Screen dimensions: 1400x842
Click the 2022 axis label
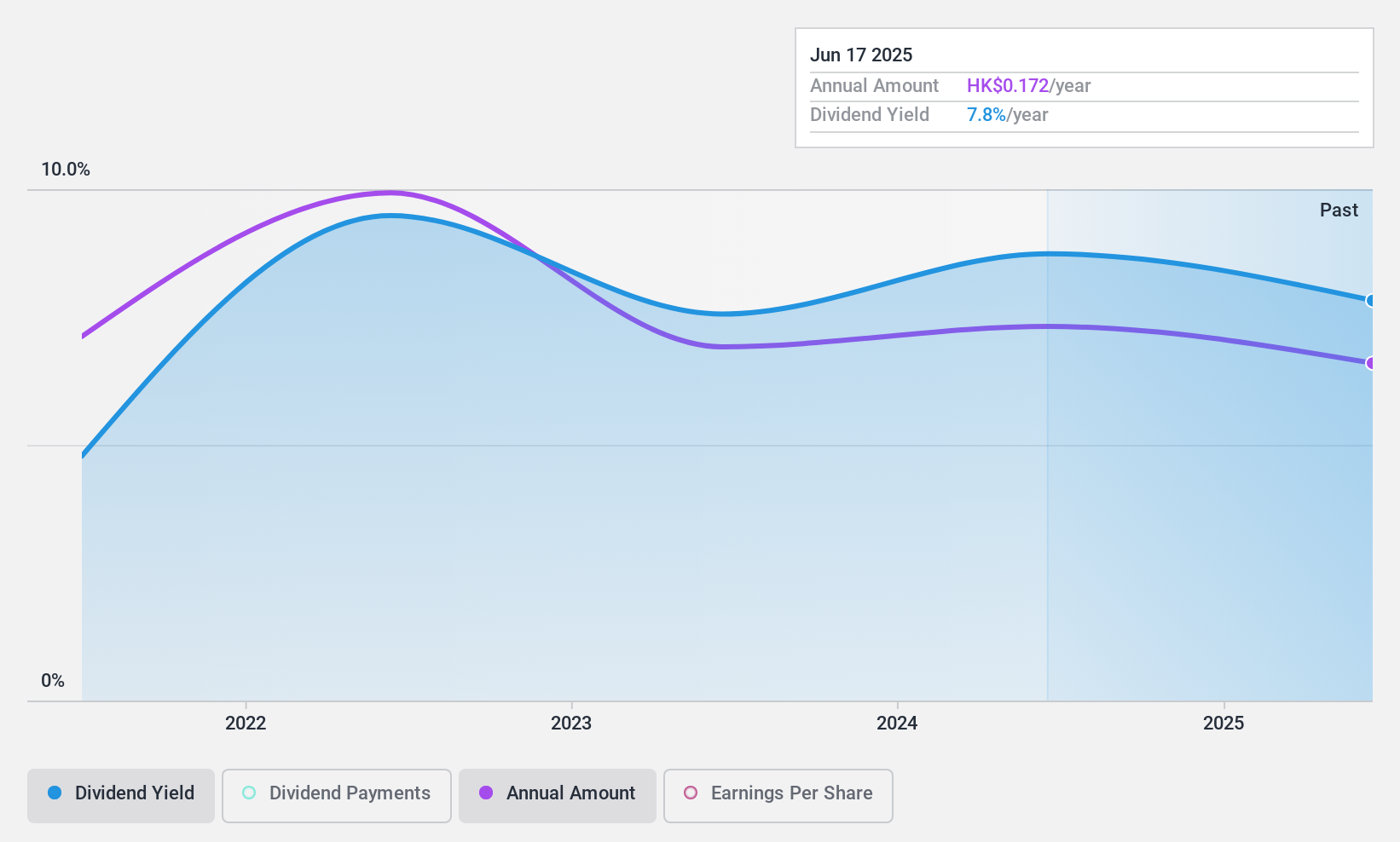[246, 724]
